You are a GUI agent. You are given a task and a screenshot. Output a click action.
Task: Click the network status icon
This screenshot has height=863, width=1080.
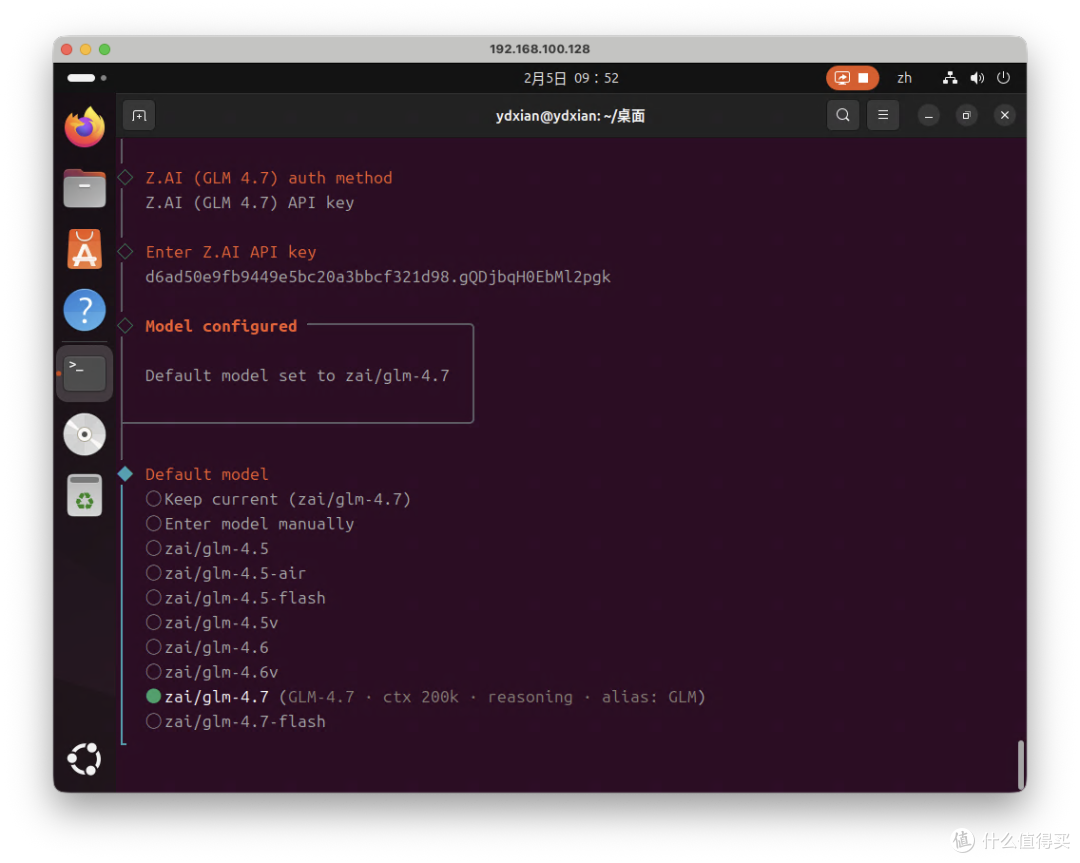click(950, 78)
